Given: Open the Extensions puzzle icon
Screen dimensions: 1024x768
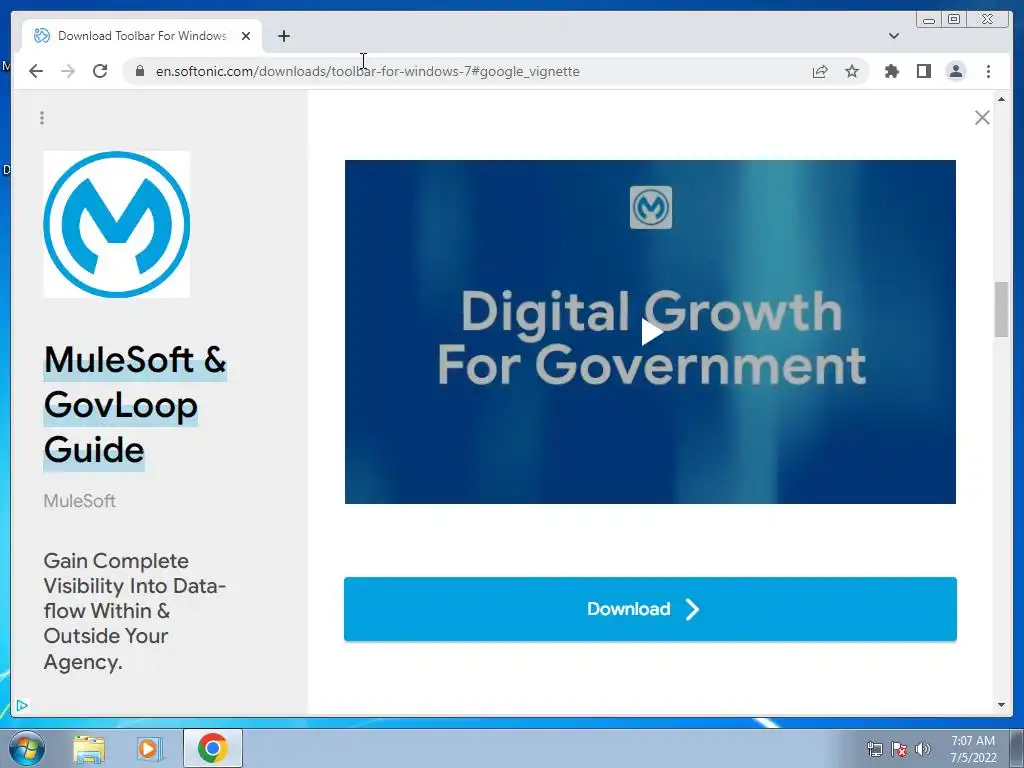Looking at the screenshot, I should (x=891, y=71).
